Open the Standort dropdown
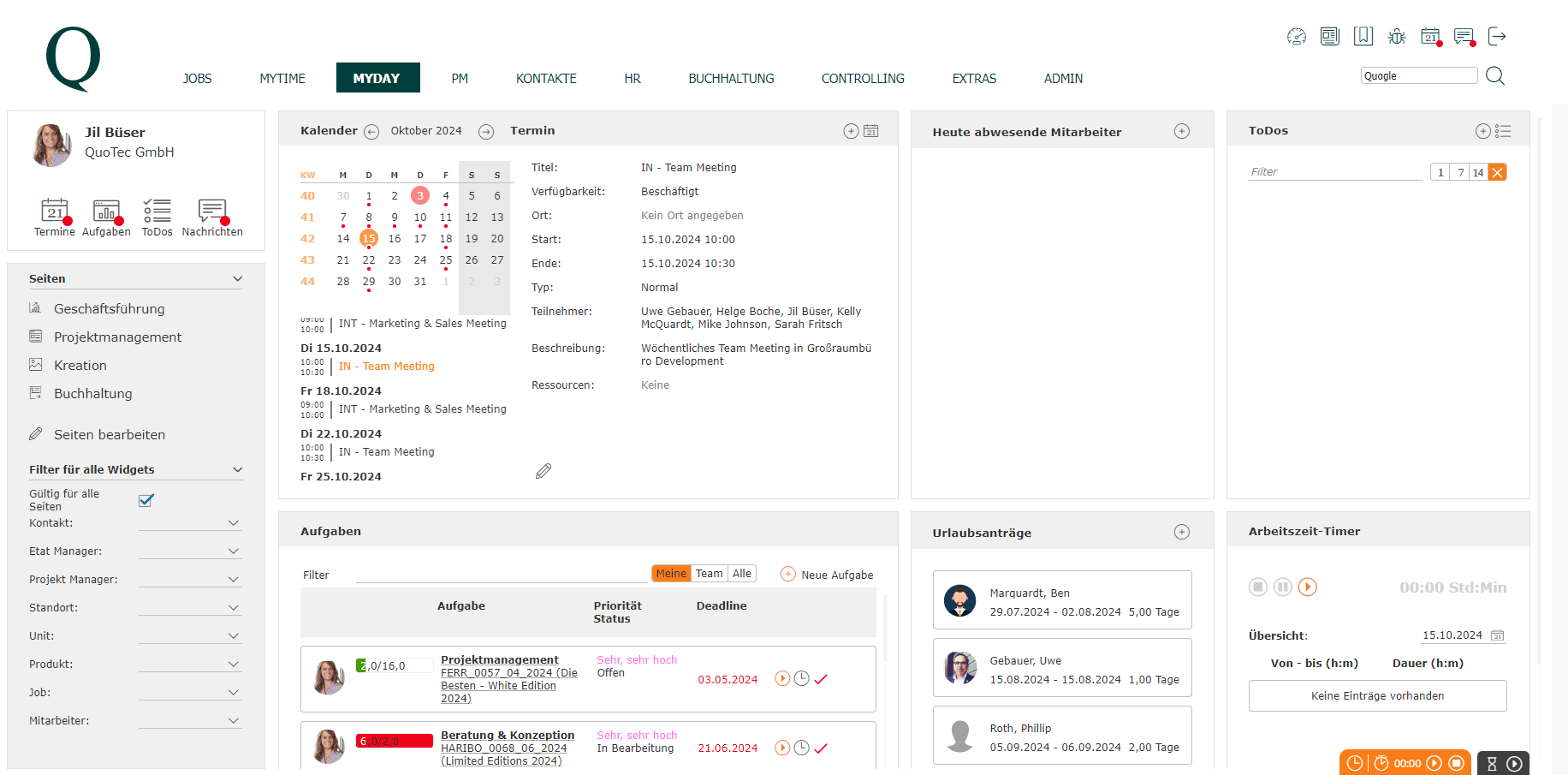The height and width of the screenshot is (775, 1568). click(233, 606)
